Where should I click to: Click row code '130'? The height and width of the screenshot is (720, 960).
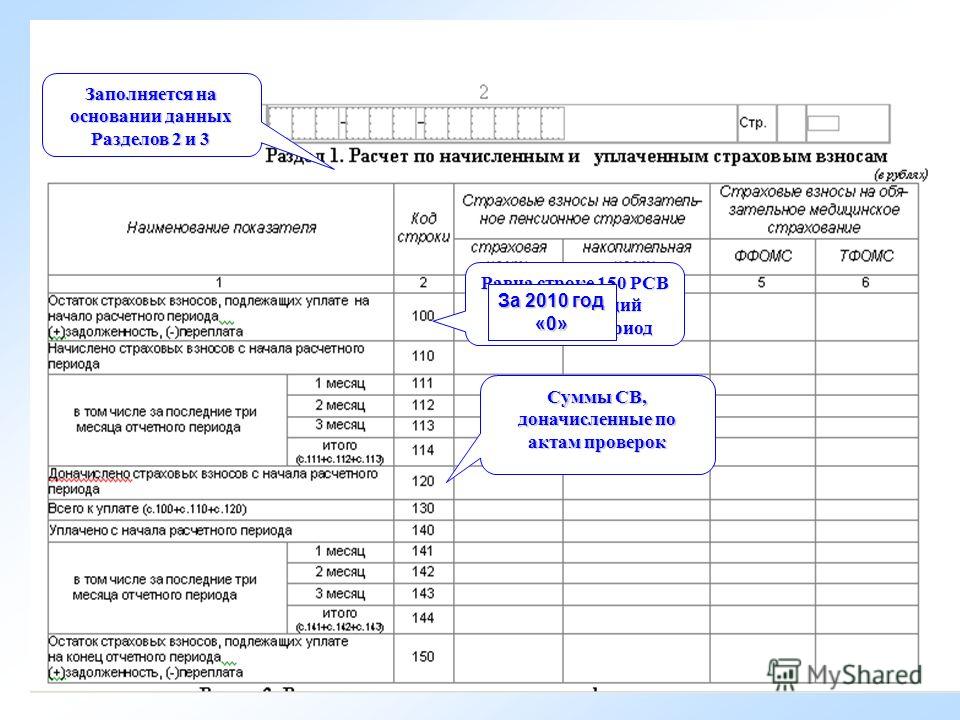pyautogui.click(x=423, y=508)
